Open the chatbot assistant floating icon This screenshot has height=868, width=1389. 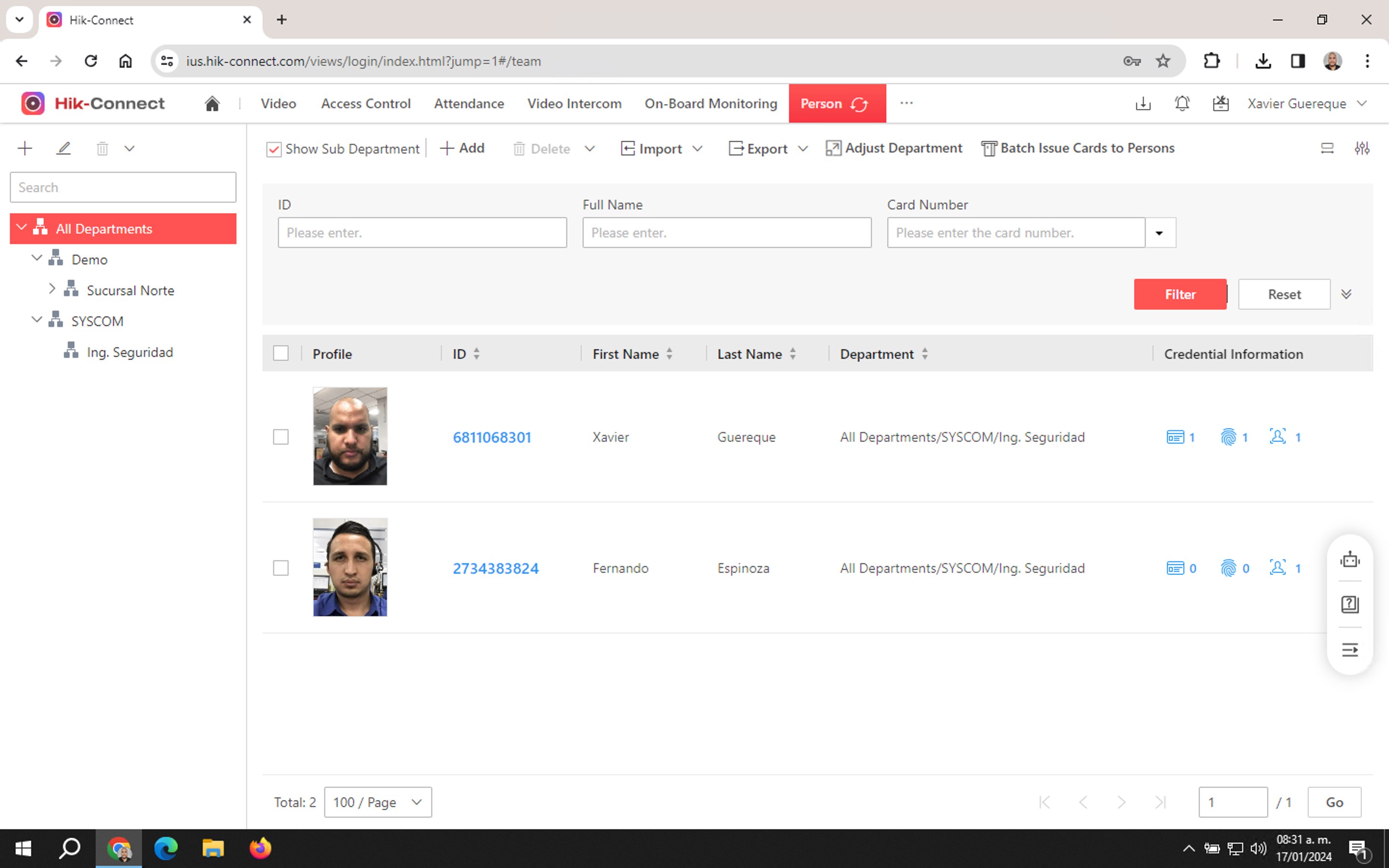pos(1349,559)
